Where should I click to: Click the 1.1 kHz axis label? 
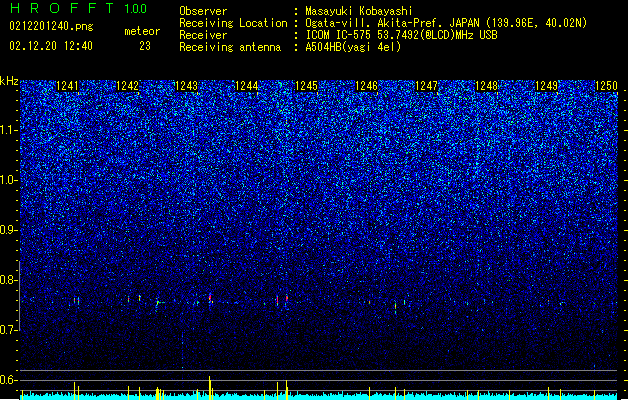tap(9, 130)
